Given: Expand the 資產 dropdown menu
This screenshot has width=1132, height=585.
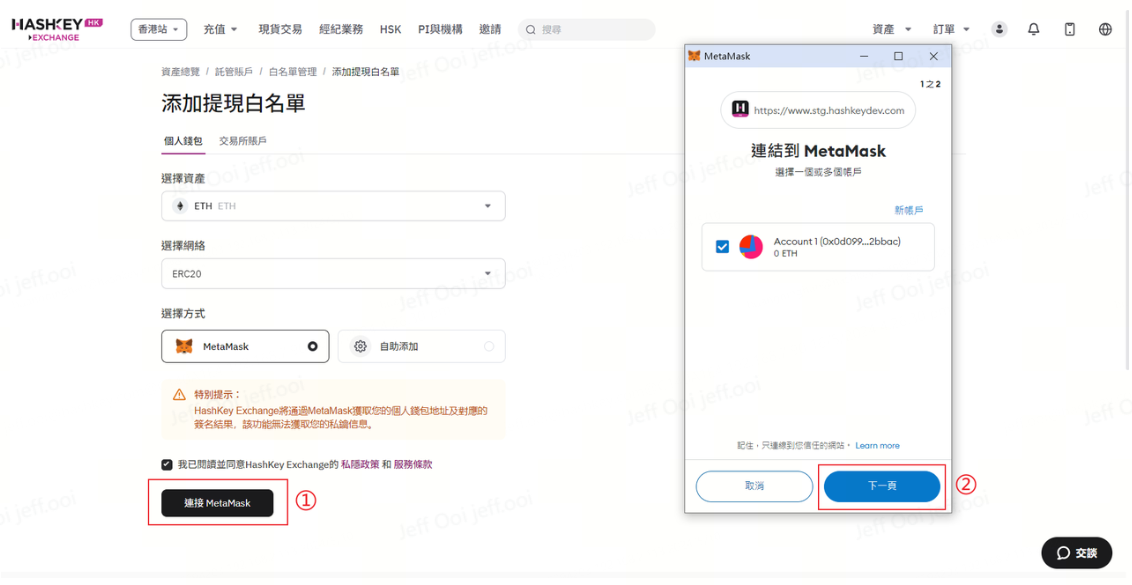Looking at the screenshot, I should click(892, 30).
